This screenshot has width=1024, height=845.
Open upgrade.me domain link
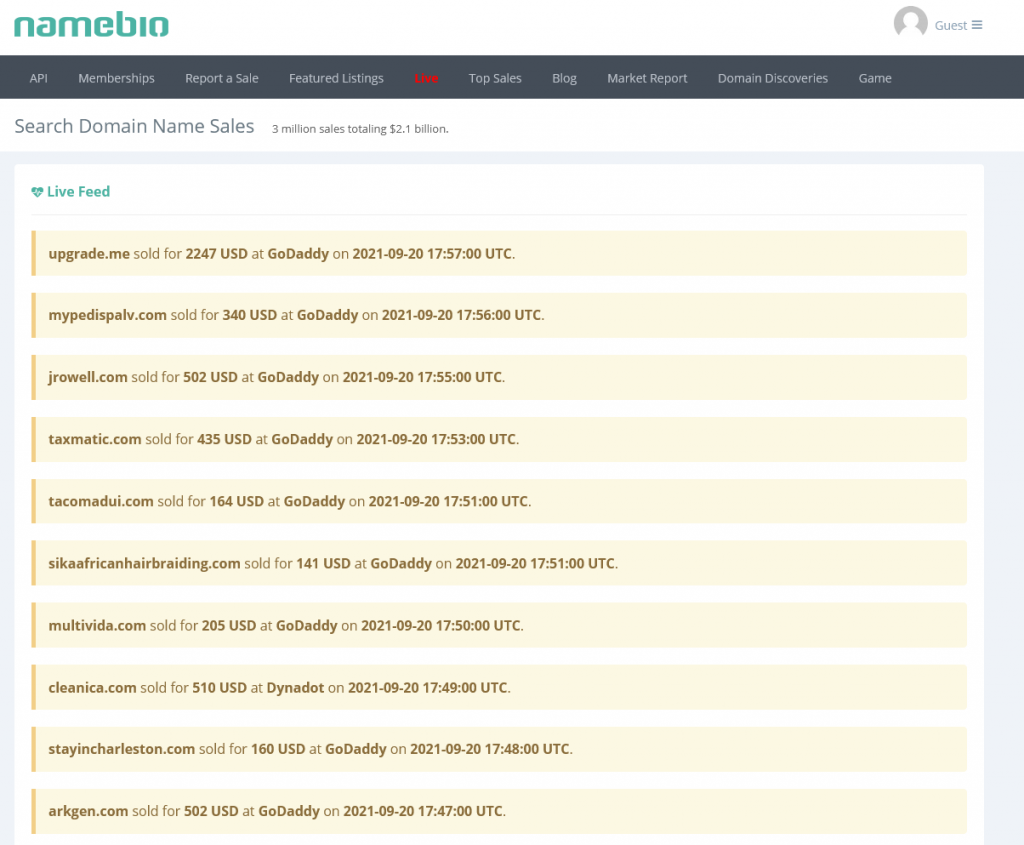tap(89, 253)
